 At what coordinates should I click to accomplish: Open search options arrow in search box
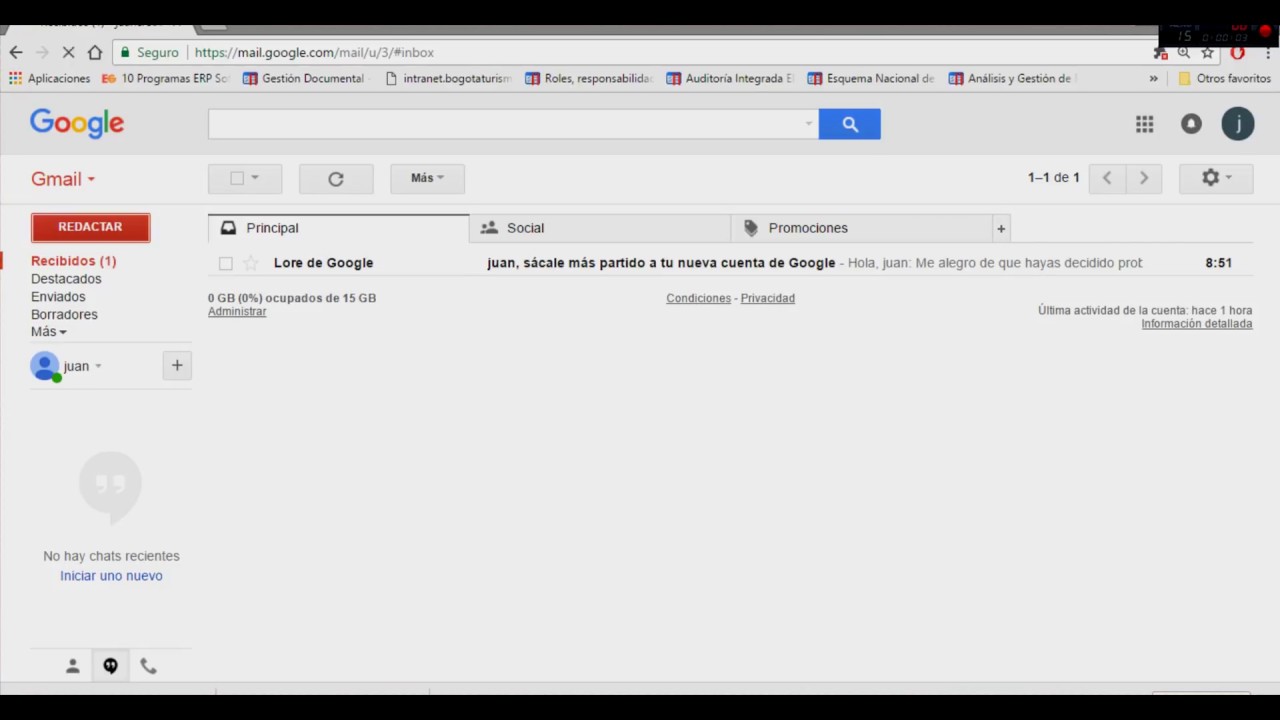[x=809, y=124]
